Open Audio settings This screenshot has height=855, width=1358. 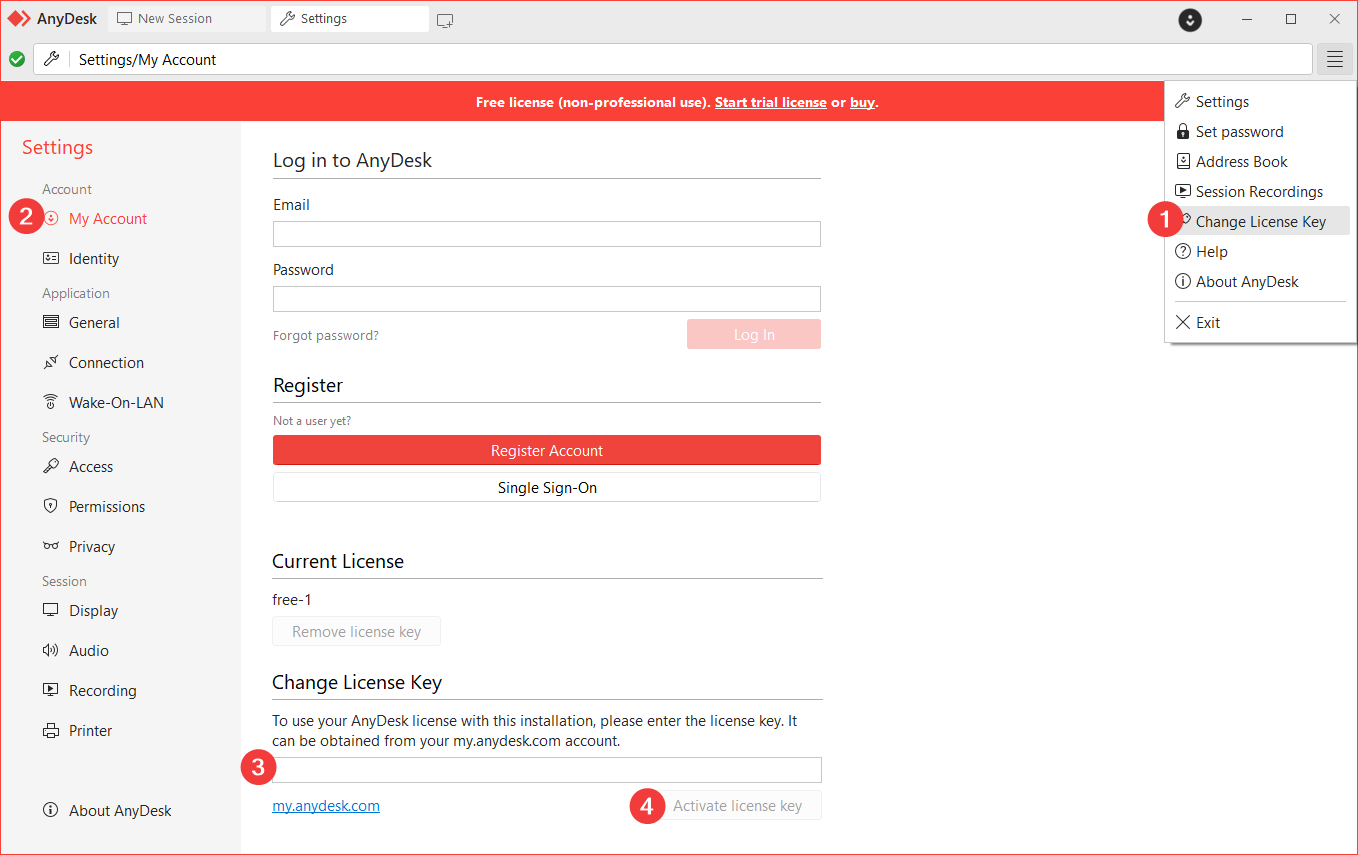point(89,650)
